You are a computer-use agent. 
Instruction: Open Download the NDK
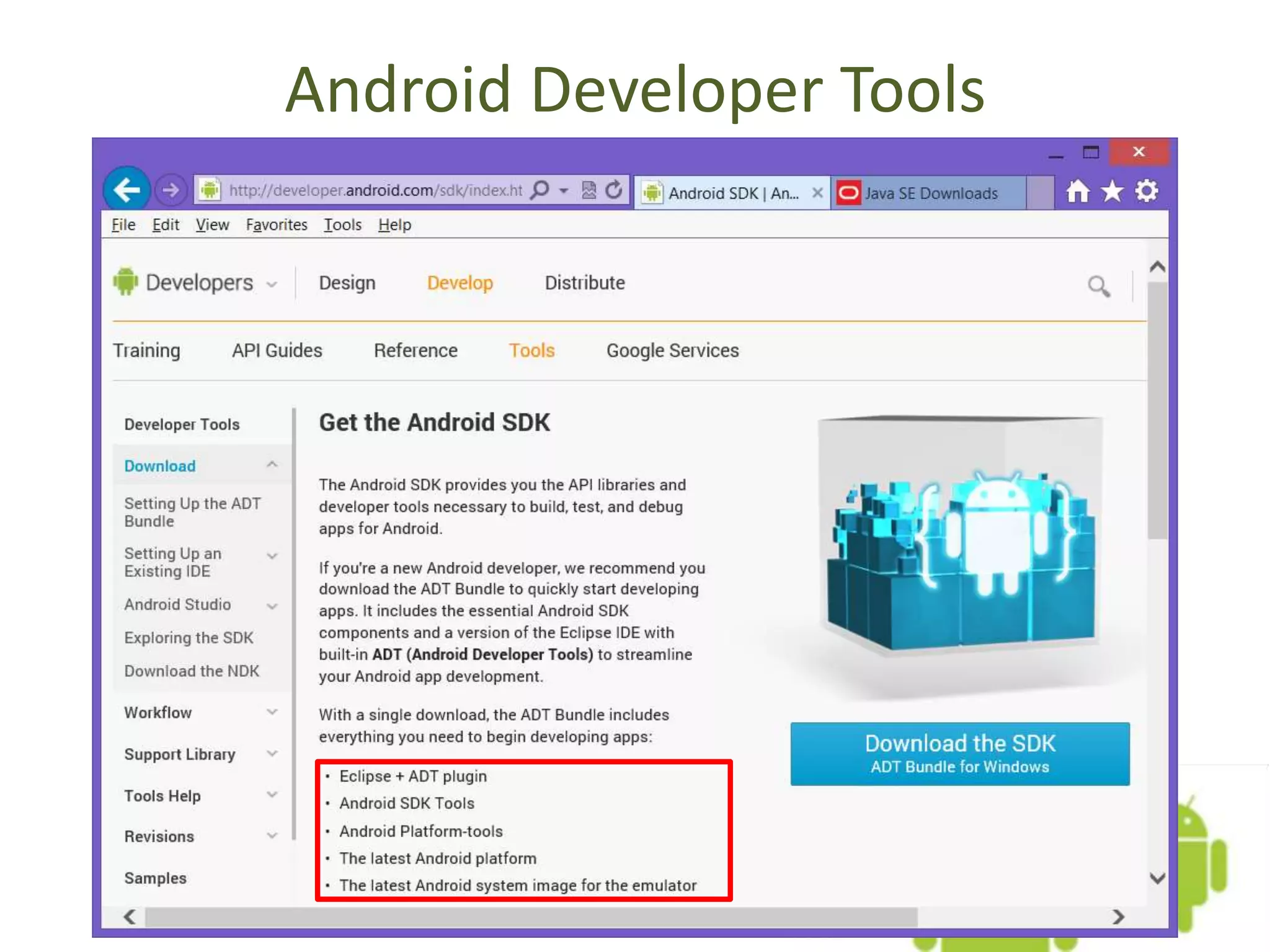192,671
